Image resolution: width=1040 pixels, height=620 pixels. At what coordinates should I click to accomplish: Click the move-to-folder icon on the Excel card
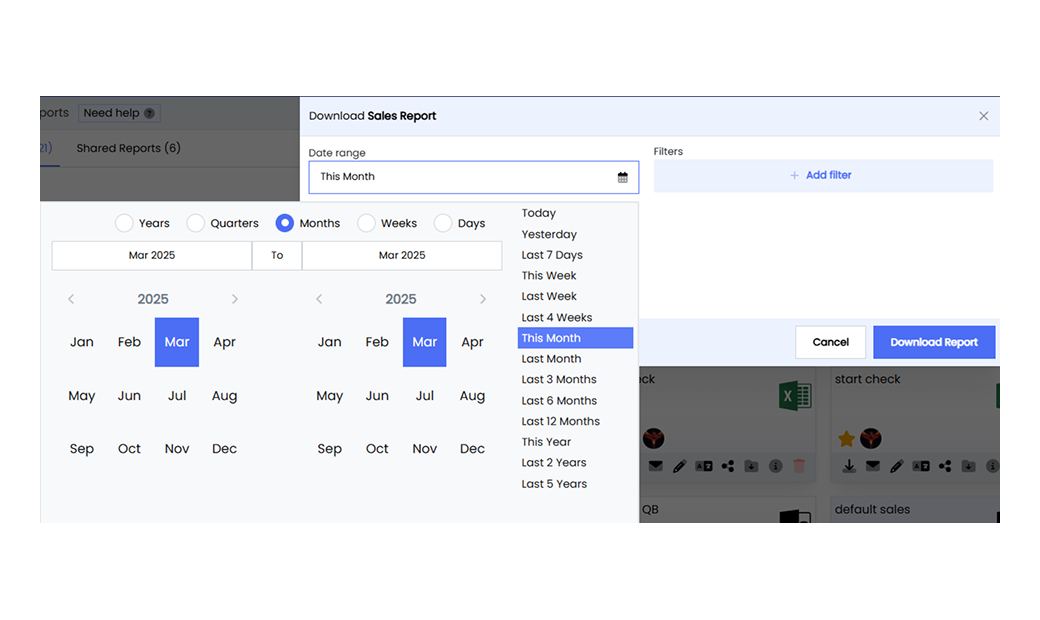[x=751, y=466]
